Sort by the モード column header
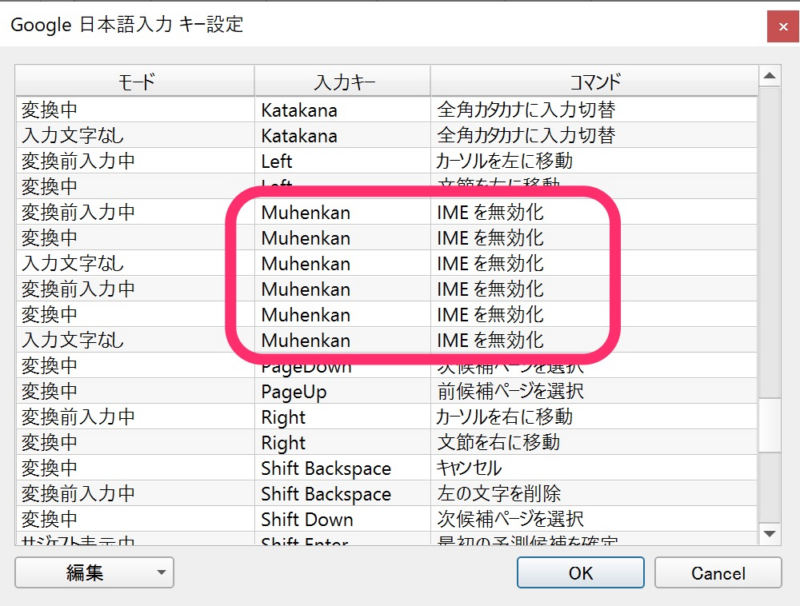Image resolution: width=800 pixels, height=606 pixels. [x=135, y=81]
